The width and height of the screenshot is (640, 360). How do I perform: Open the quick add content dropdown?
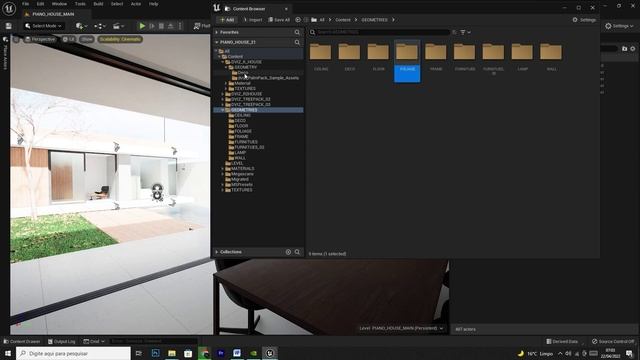pyautogui.click(x=82, y=26)
